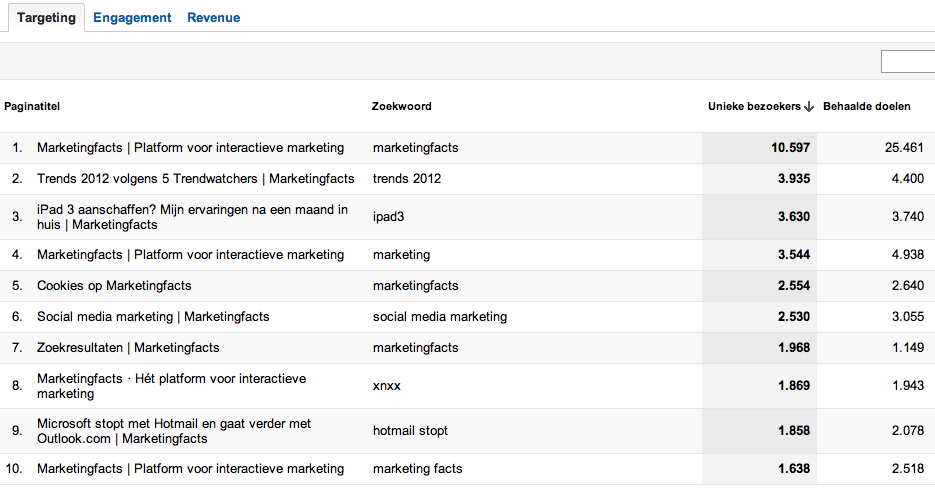Select the 'hotmail stopt' keyword
The height and width of the screenshot is (490, 935).
click(410, 431)
